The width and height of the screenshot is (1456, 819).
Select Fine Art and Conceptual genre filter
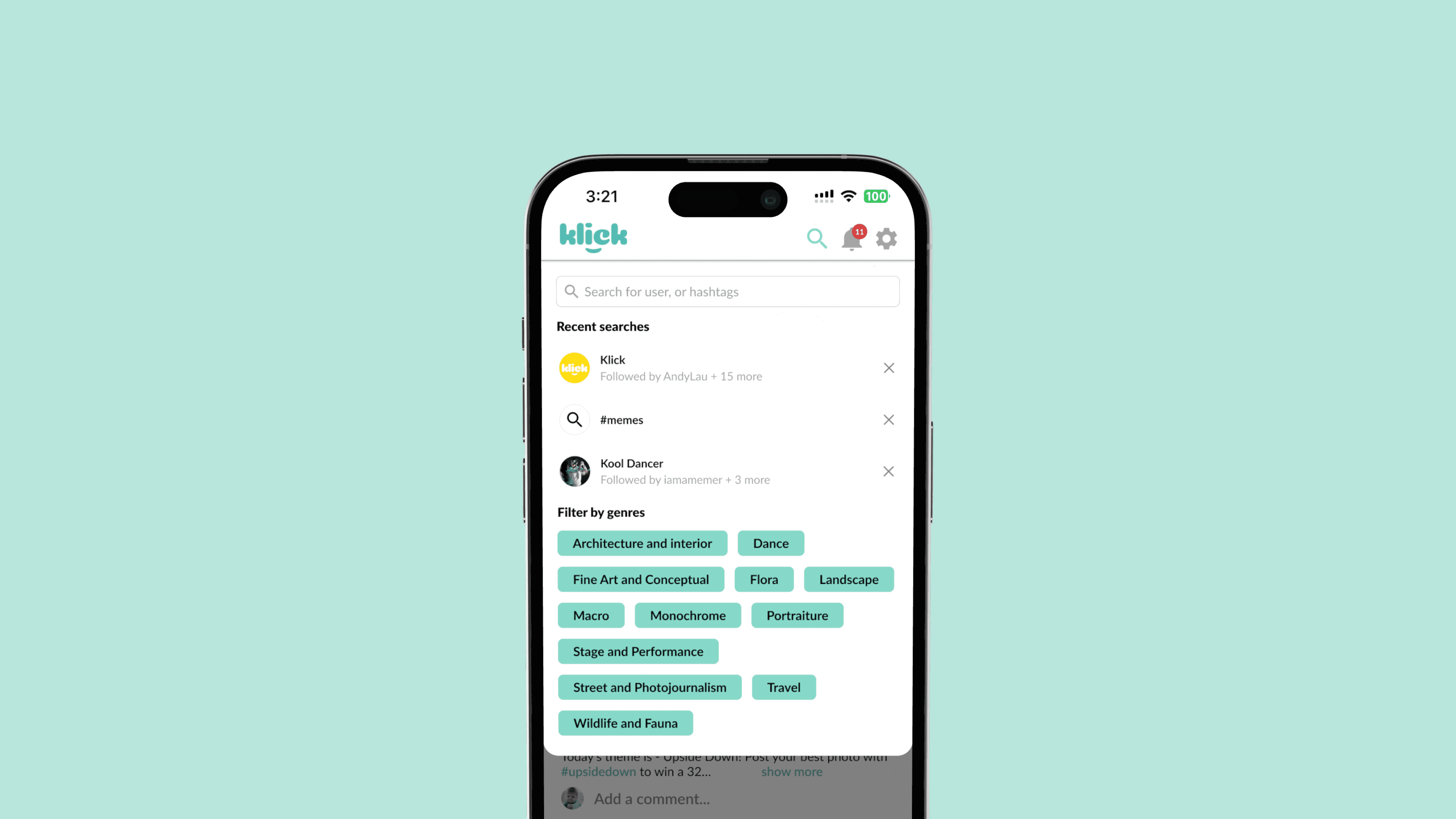[x=641, y=579]
